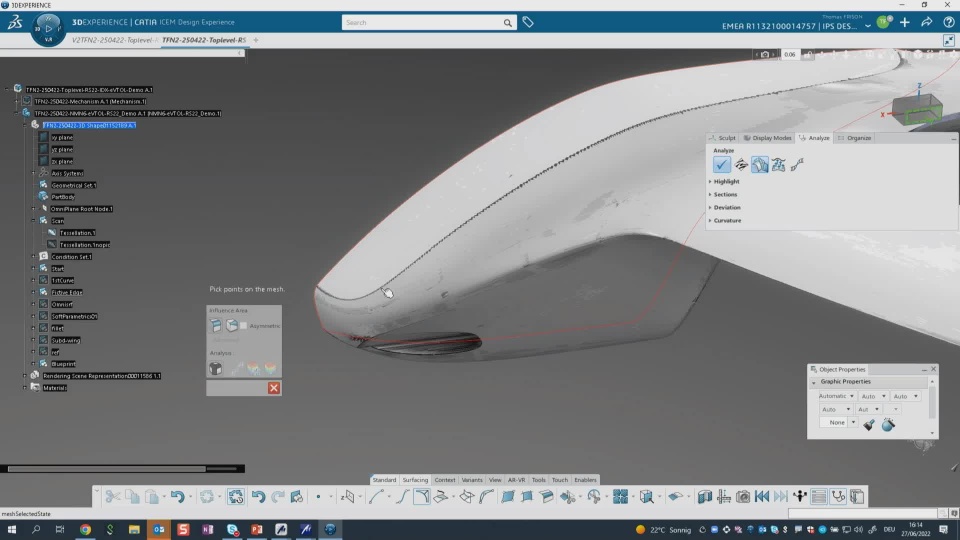Click the paint bucket sphere icon in Object Properties
This screenshot has height=540, width=960.
[888, 424]
